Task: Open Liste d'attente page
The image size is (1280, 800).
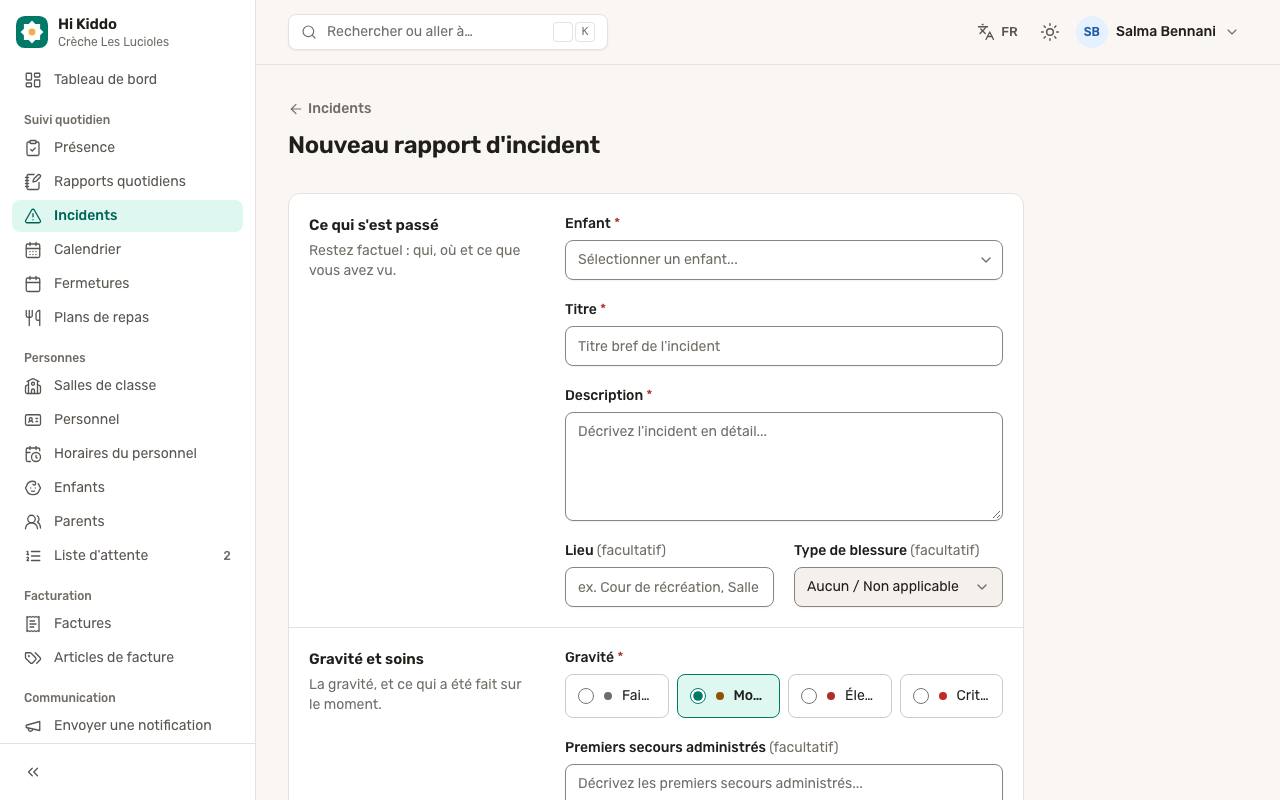Action: (127, 556)
